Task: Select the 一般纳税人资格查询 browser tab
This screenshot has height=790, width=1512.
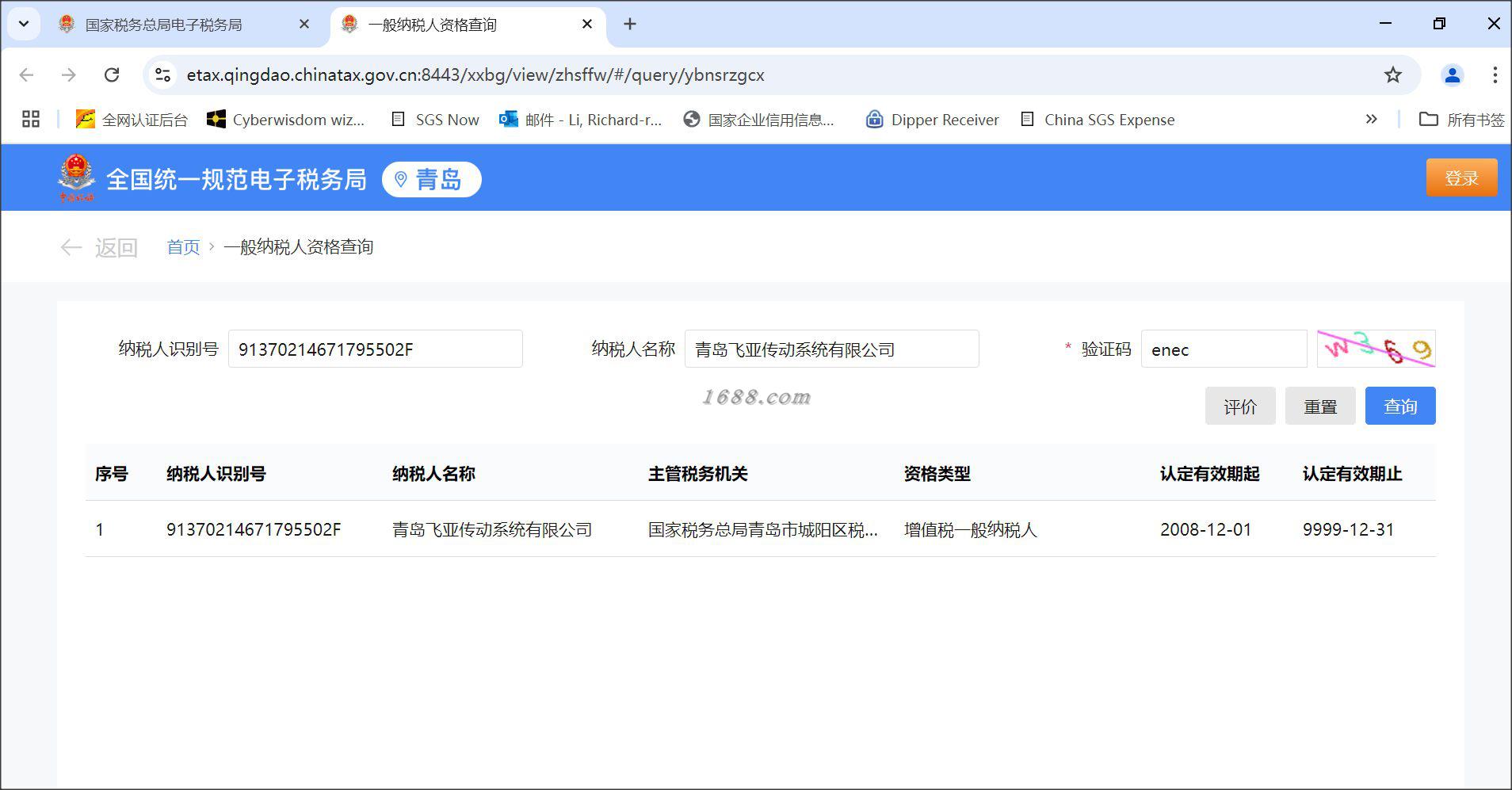Action: click(432, 25)
